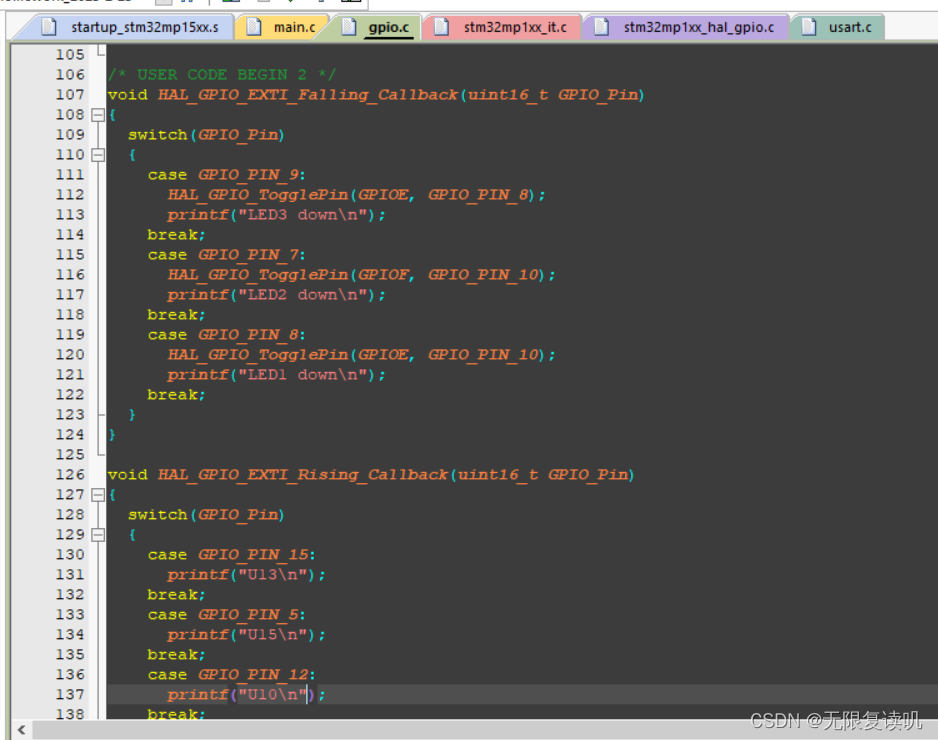Click on HAL_GPIO_EXTI_Falling_Callback function name

pos(308,95)
